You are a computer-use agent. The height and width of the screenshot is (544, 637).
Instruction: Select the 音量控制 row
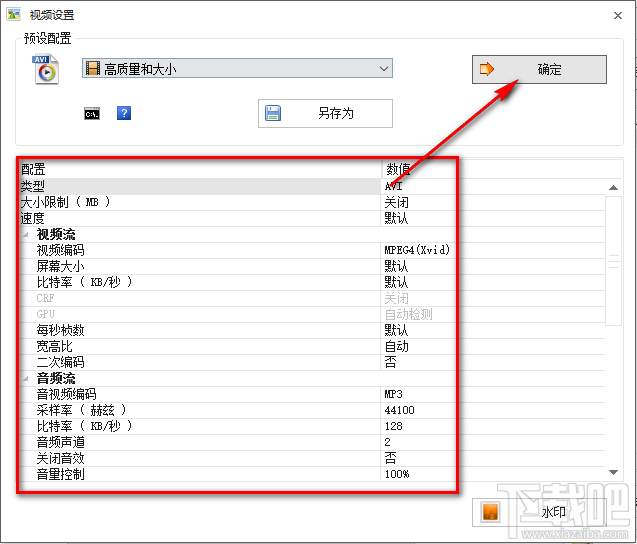[x=312, y=474]
